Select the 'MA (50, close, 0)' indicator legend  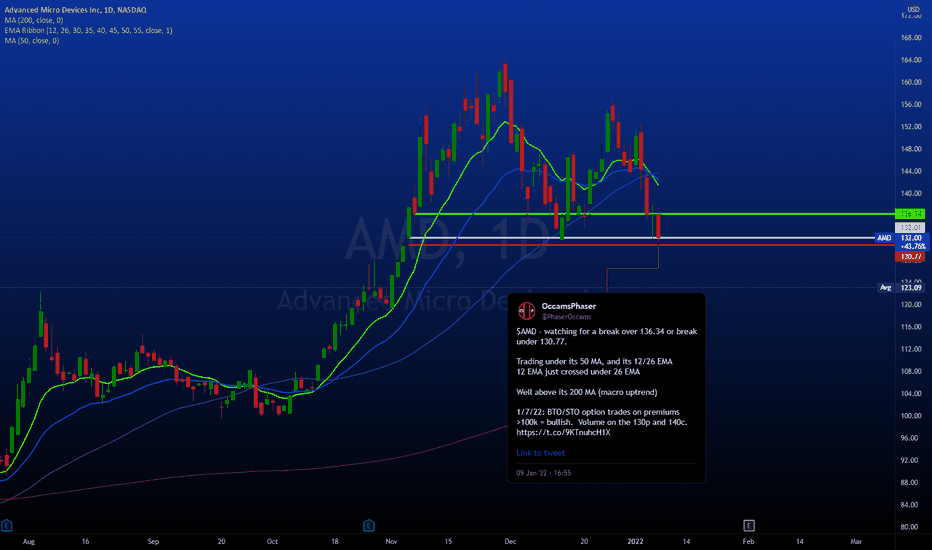point(32,40)
